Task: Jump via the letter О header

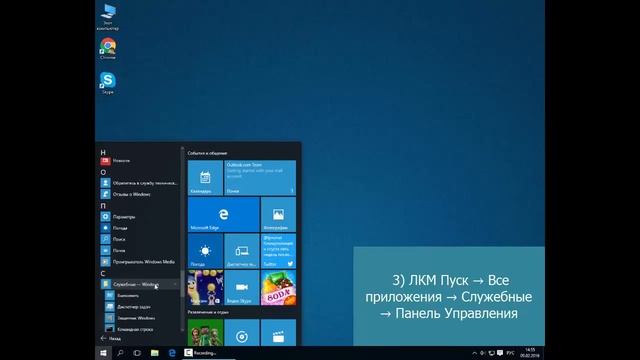Action: click(x=103, y=172)
